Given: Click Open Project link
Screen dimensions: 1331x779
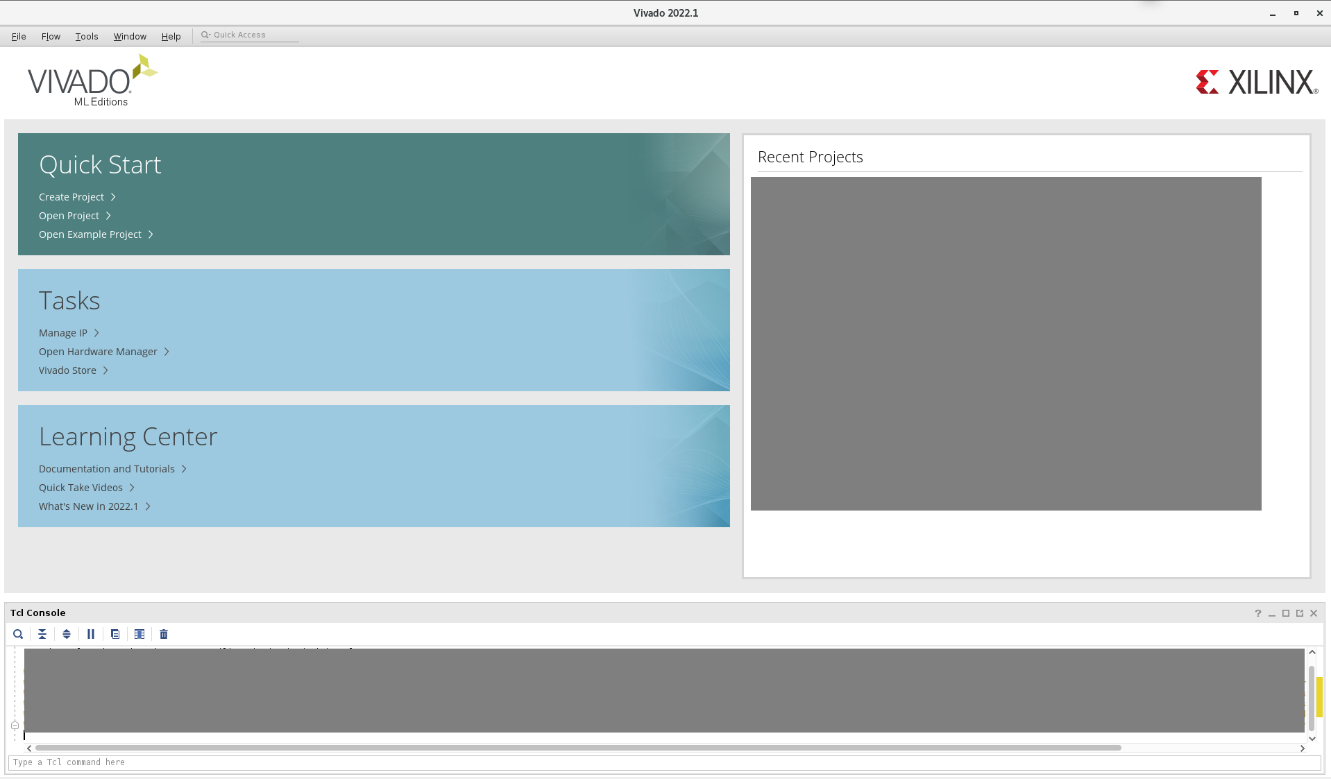Looking at the screenshot, I should coord(75,216).
